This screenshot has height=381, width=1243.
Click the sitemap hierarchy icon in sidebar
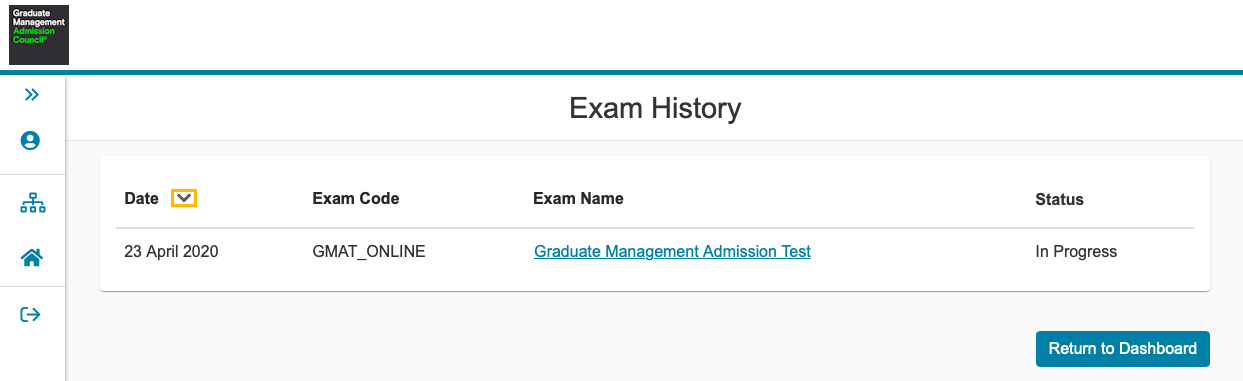(33, 205)
